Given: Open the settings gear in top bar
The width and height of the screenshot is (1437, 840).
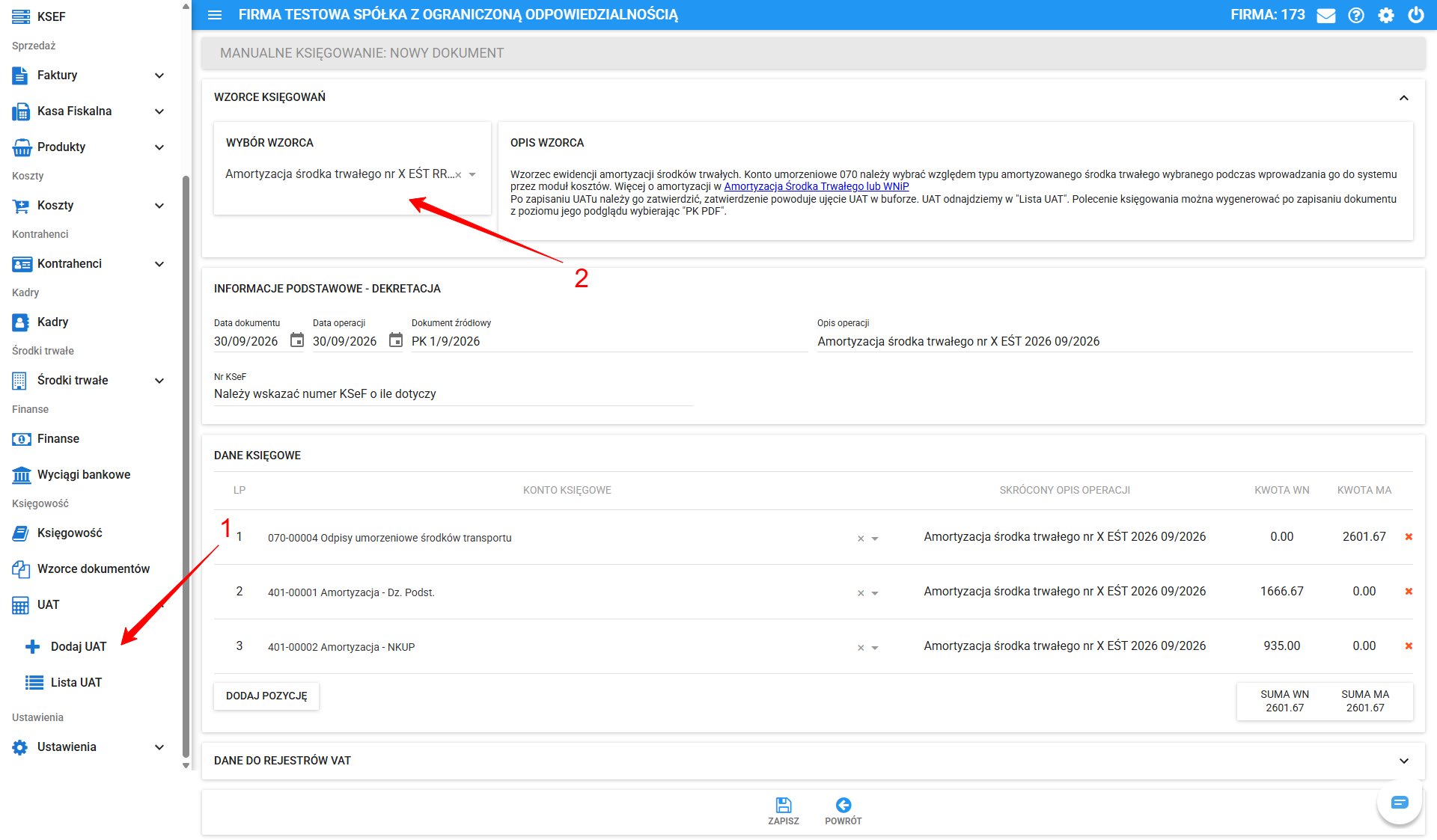Looking at the screenshot, I should click(x=1386, y=15).
